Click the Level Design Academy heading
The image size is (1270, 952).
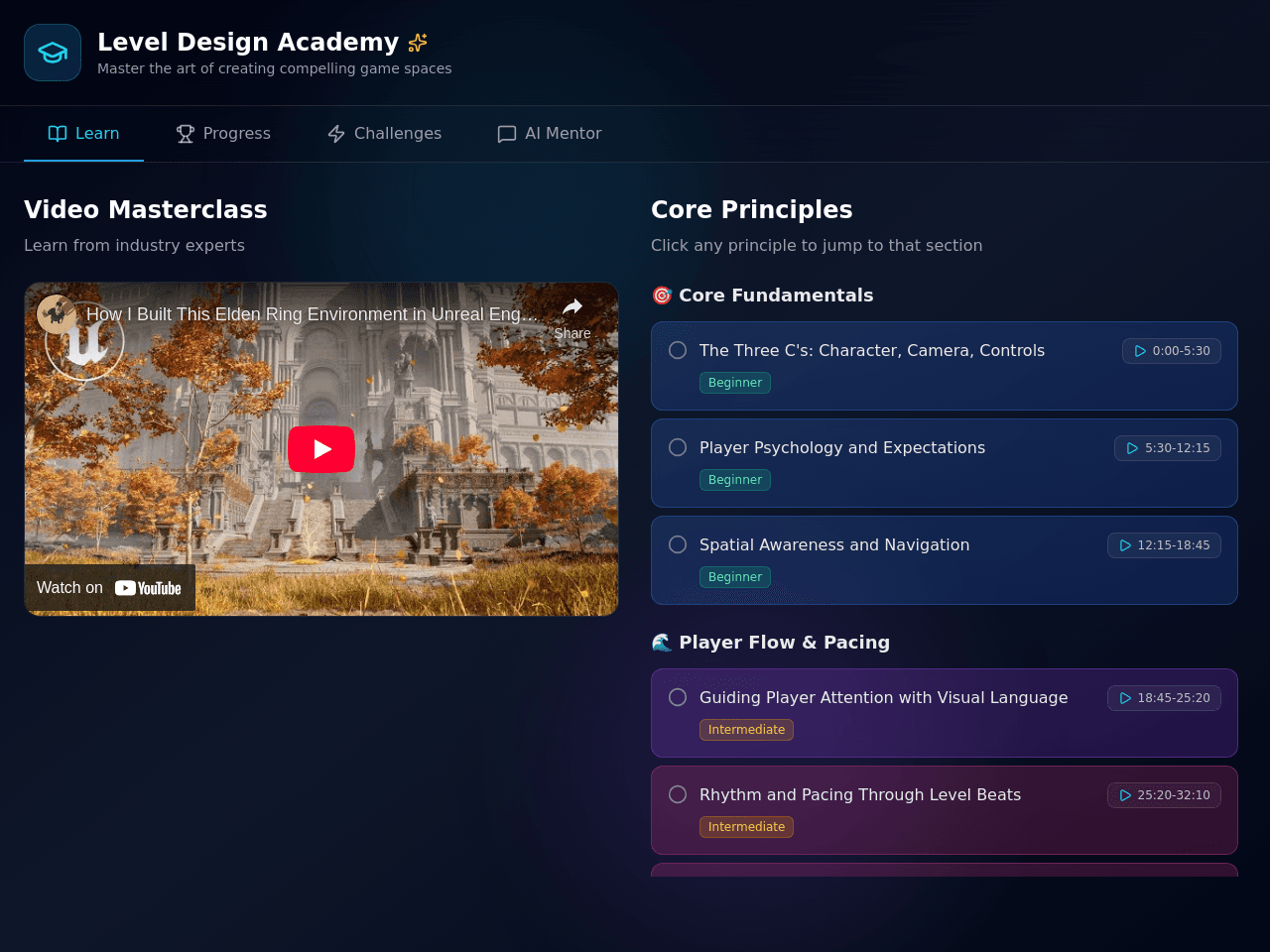248,42
